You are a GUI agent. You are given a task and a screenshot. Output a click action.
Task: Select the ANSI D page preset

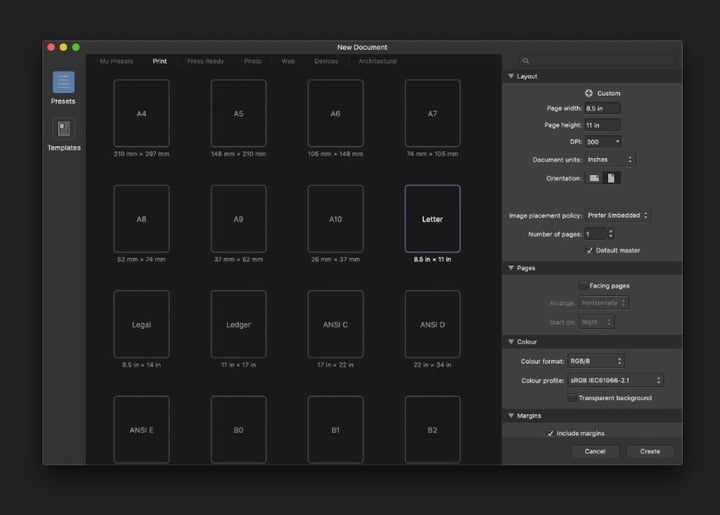point(432,324)
